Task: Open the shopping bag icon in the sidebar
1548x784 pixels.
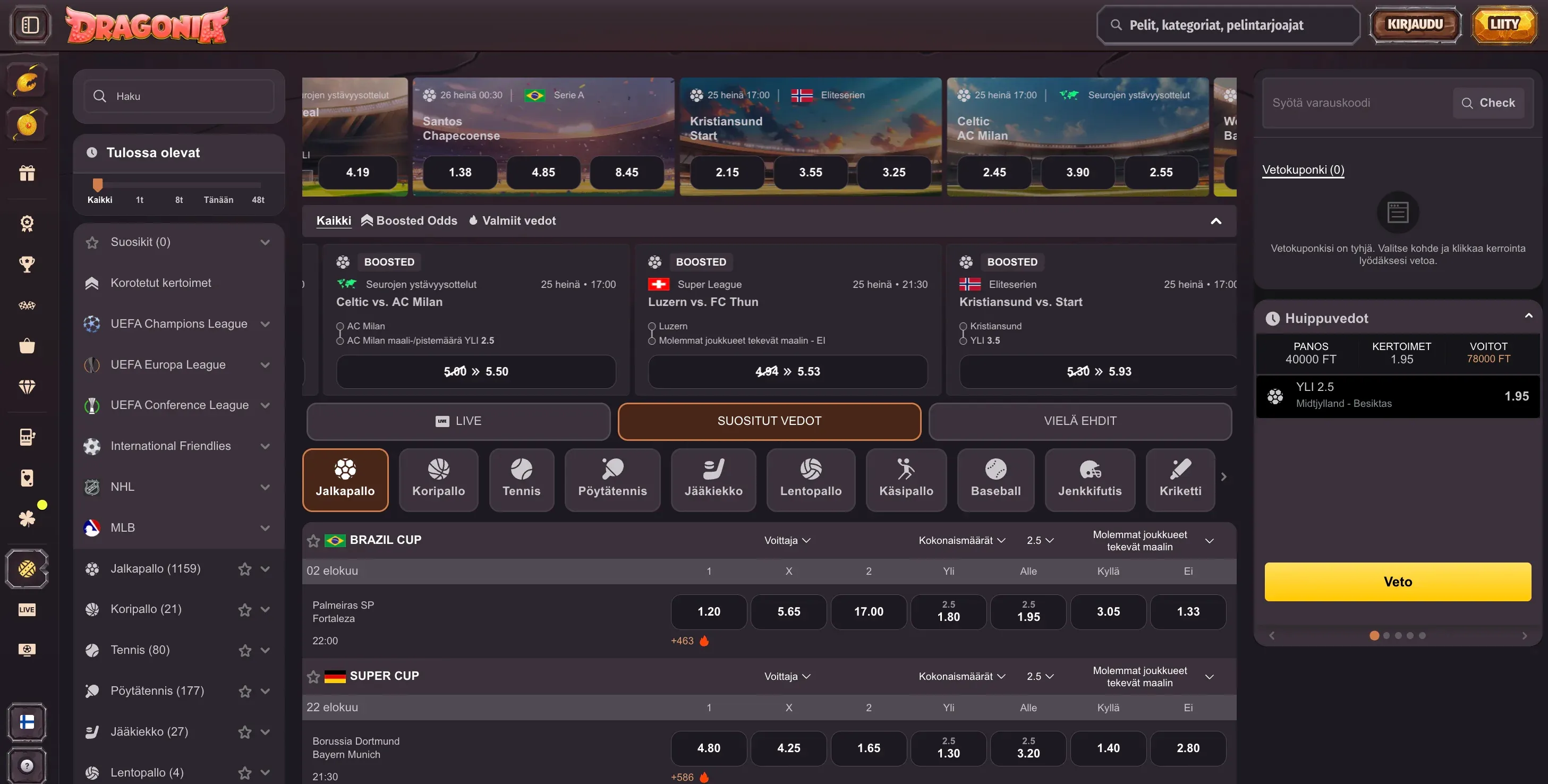Action: click(x=27, y=346)
